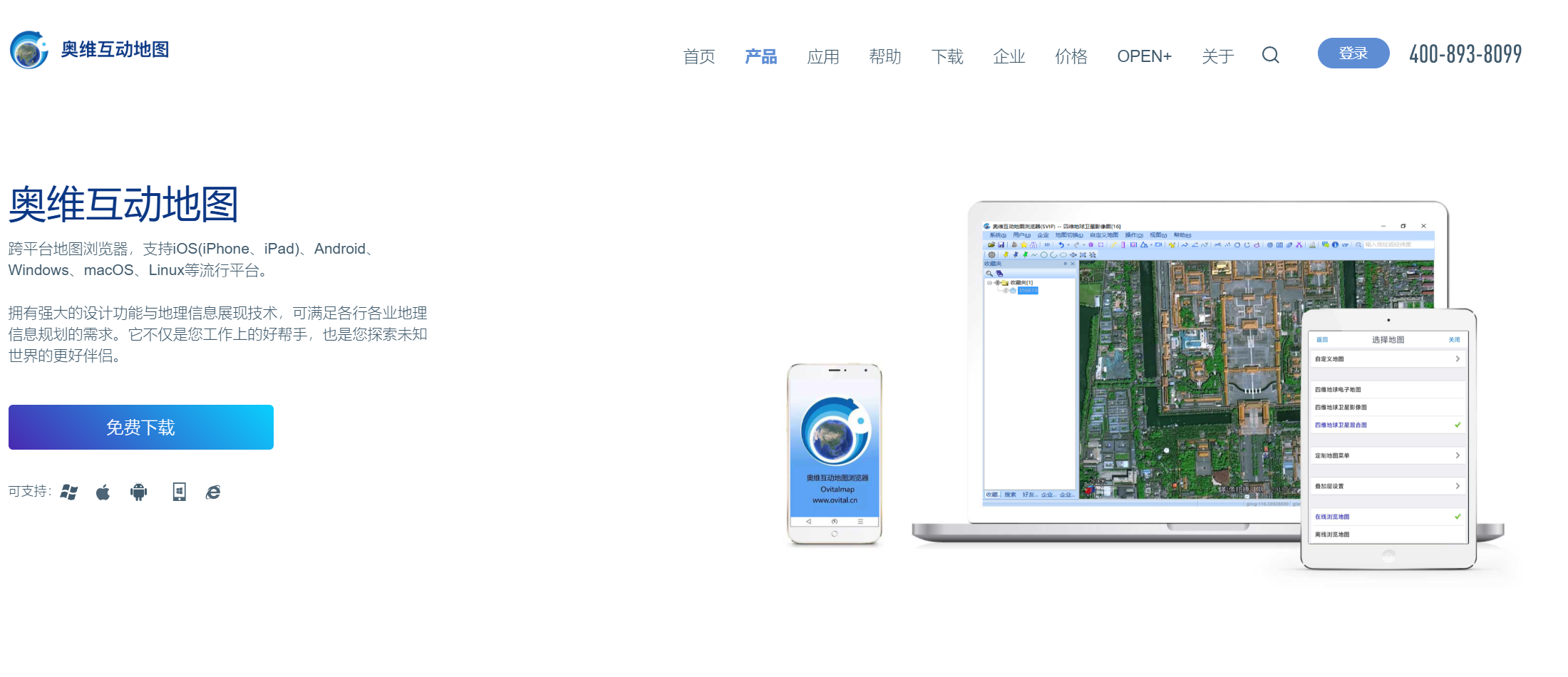Click the 奥维互动地图 logo text

[115, 49]
